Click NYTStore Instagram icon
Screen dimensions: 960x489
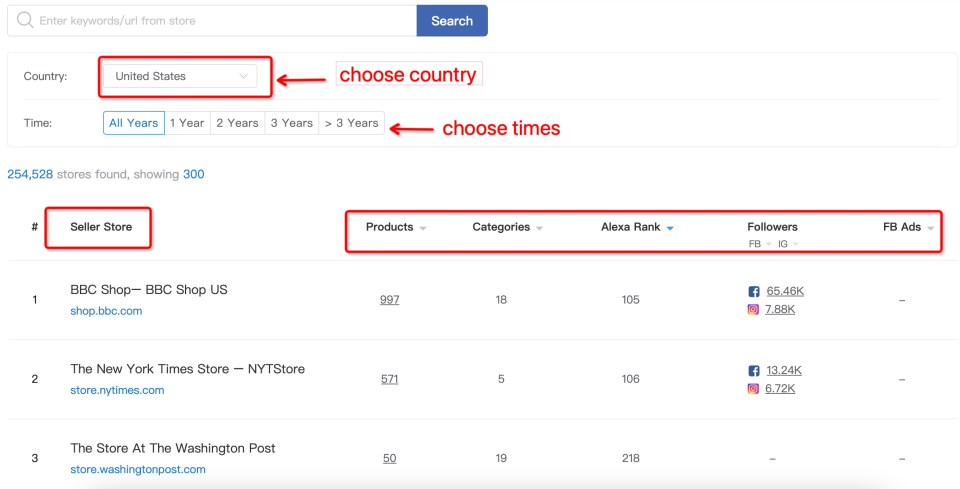point(754,389)
